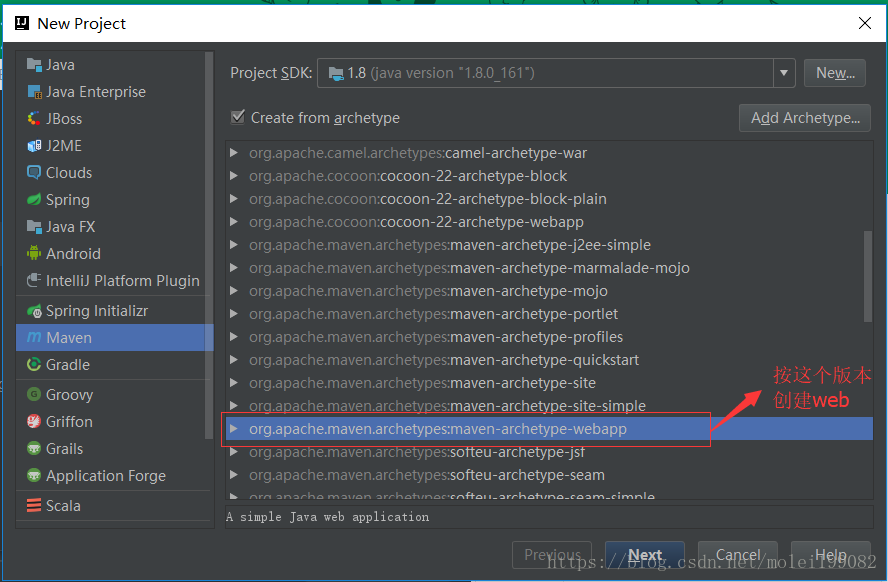Click the Scala icon
Screen dimensions: 888x582
click(x=34, y=506)
